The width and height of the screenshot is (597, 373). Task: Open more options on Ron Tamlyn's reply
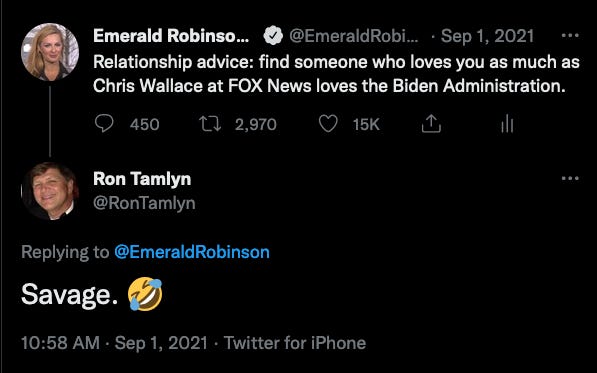click(570, 178)
